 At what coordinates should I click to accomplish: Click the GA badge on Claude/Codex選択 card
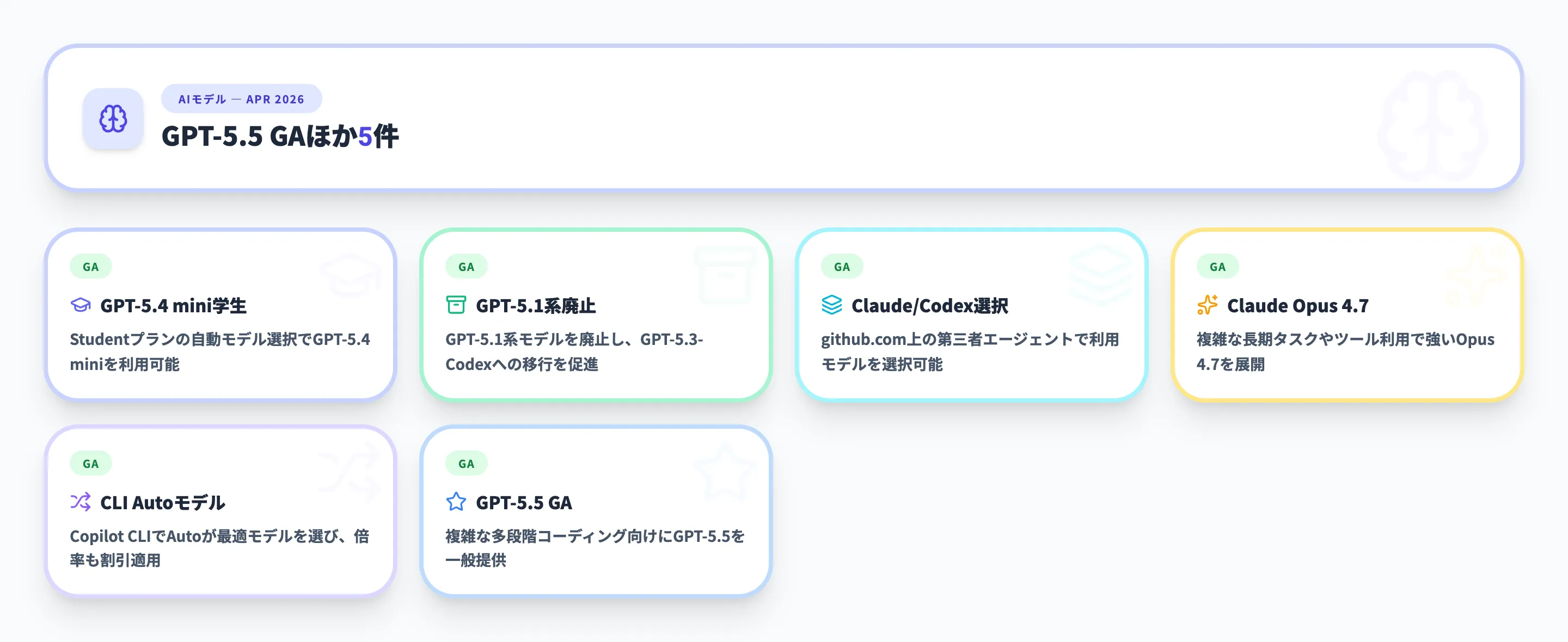pyautogui.click(x=842, y=267)
